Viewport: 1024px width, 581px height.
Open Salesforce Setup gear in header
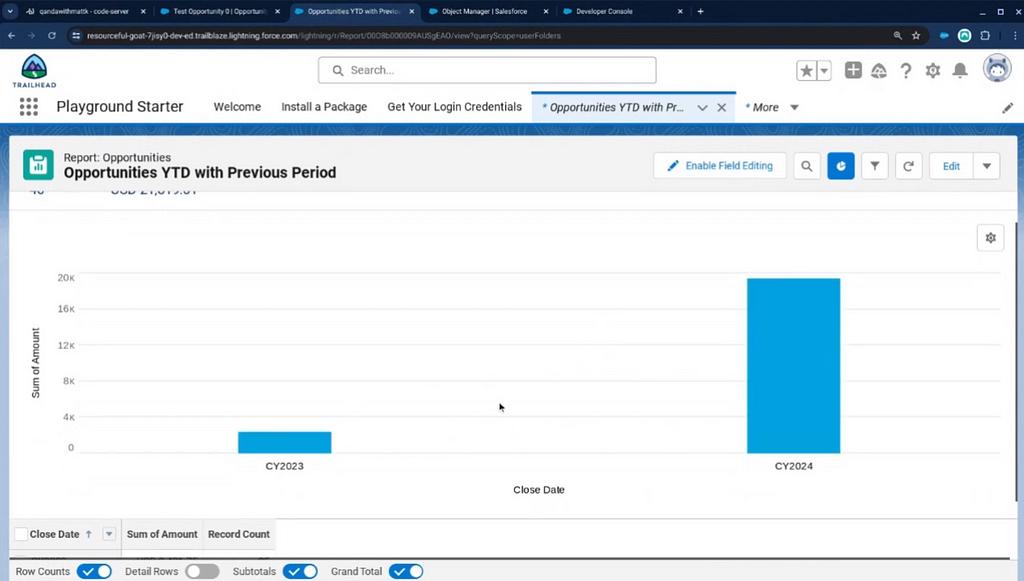(x=933, y=70)
